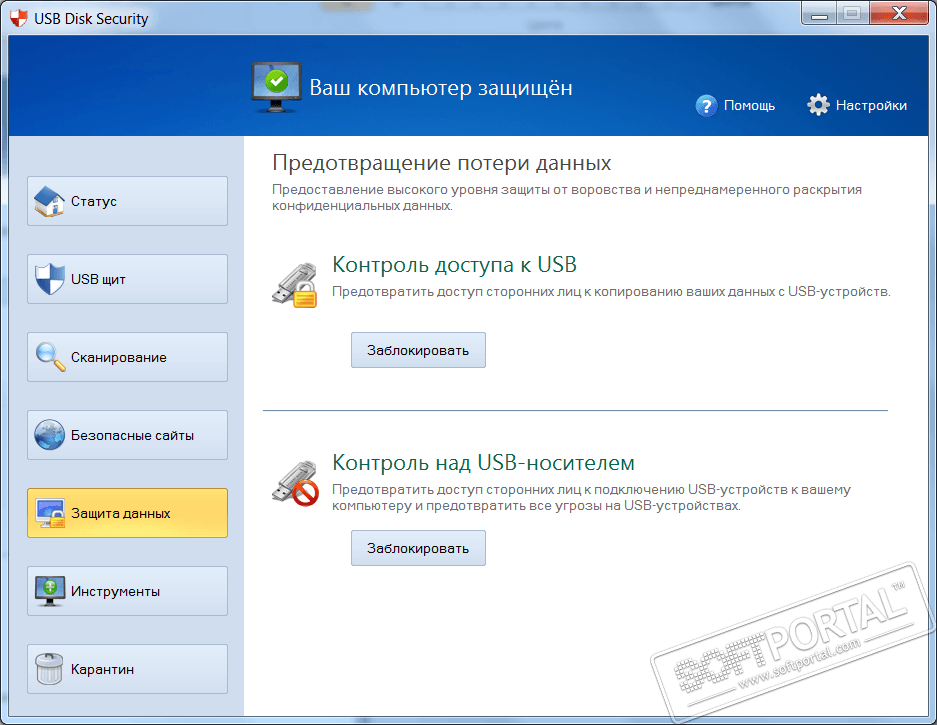
Task: Click the USB drive with padlock icon
Action: (295, 285)
